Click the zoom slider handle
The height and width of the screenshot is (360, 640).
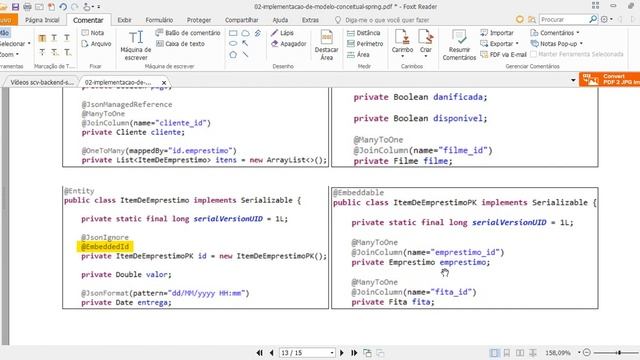pyautogui.click(x=619, y=353)
